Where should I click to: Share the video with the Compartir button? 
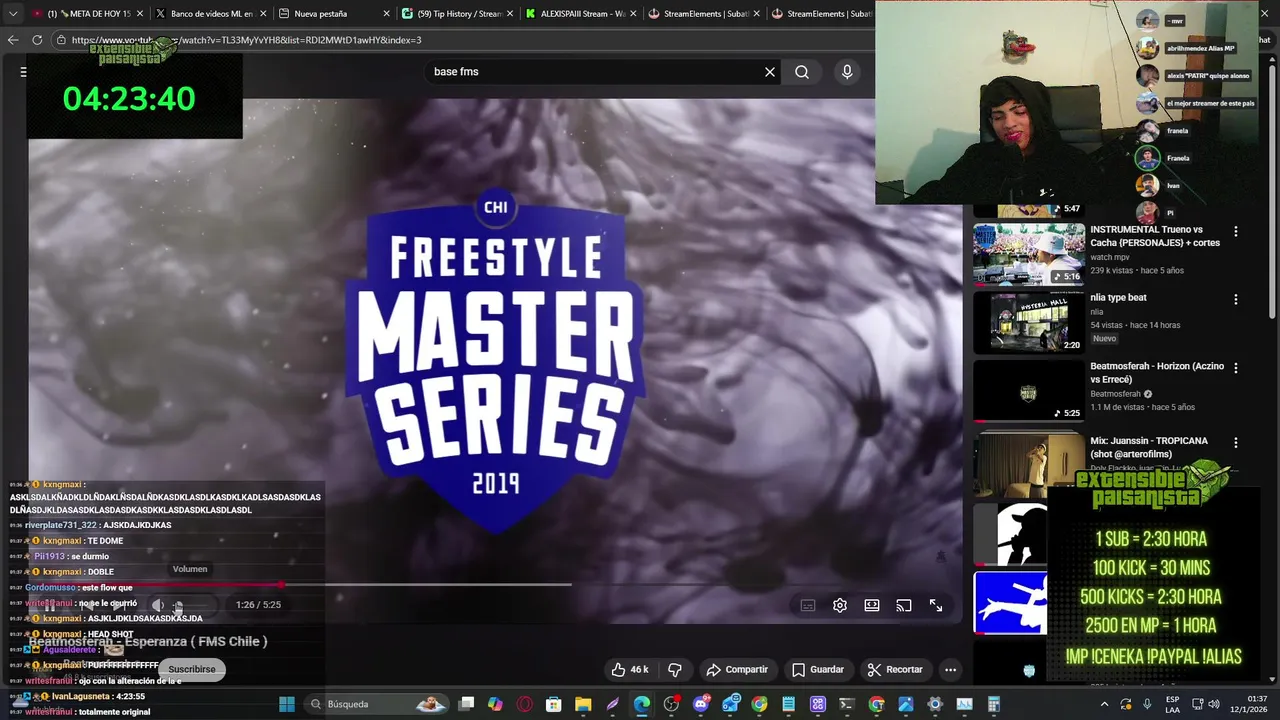(737, 669)
